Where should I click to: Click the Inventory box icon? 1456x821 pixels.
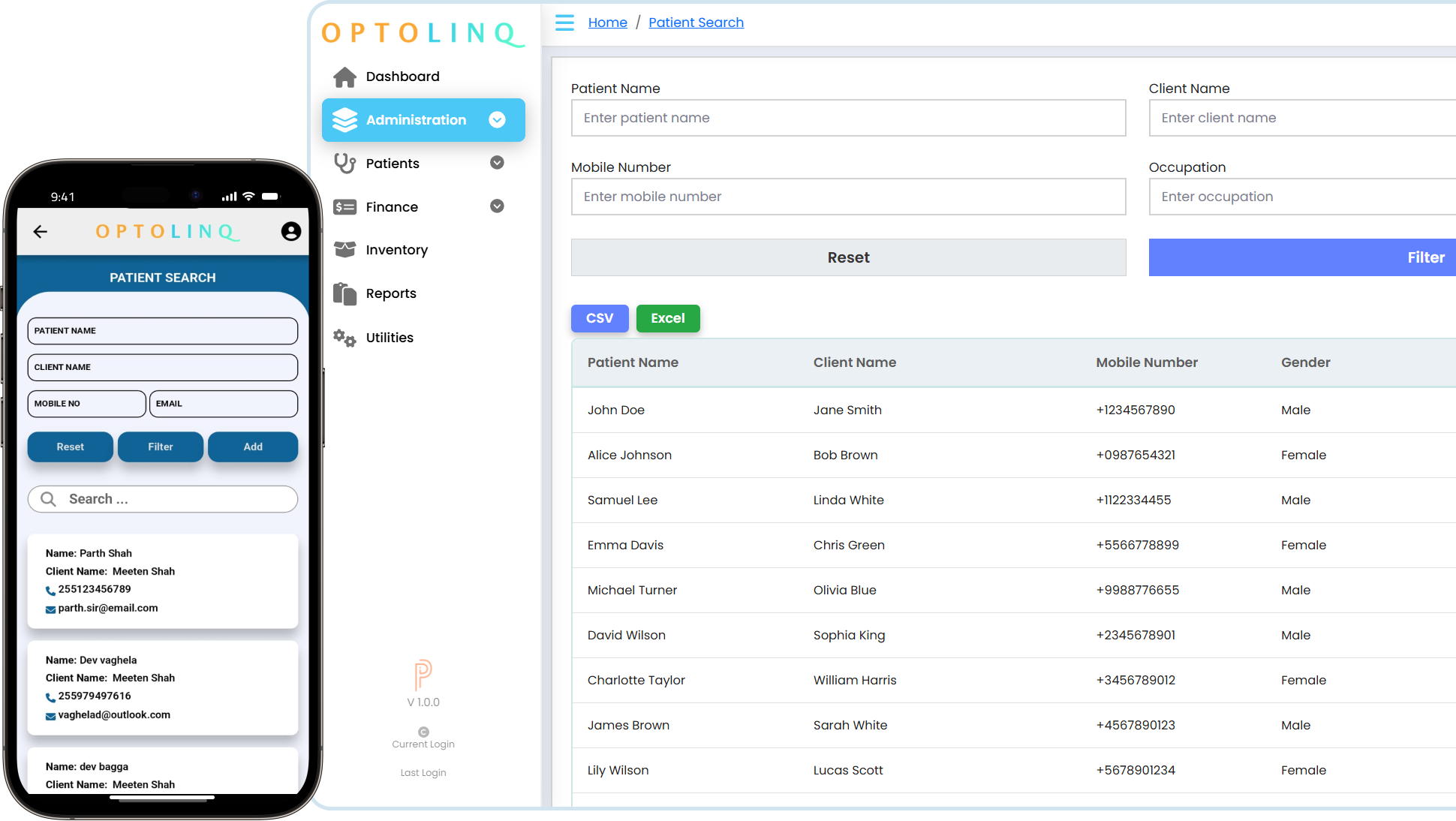click(344, 250)
